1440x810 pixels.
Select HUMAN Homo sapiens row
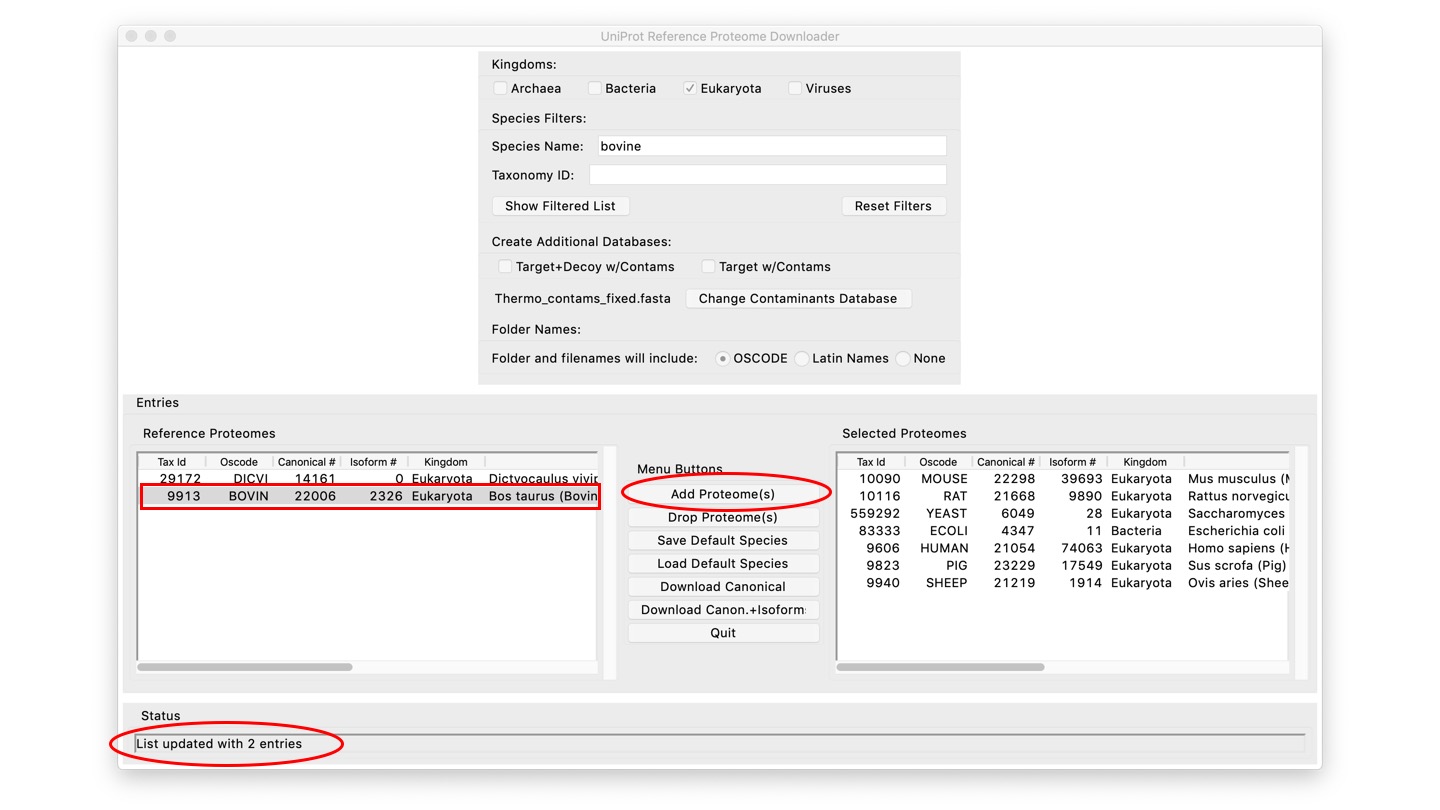point(1063,548)
